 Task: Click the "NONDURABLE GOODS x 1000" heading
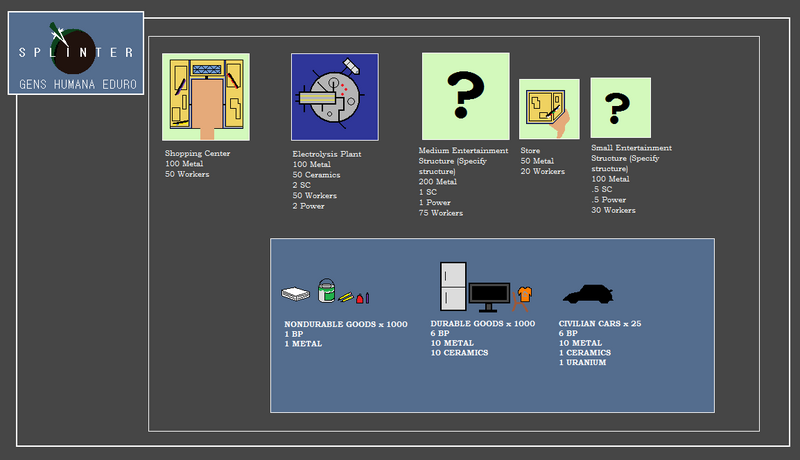point(346,325)
